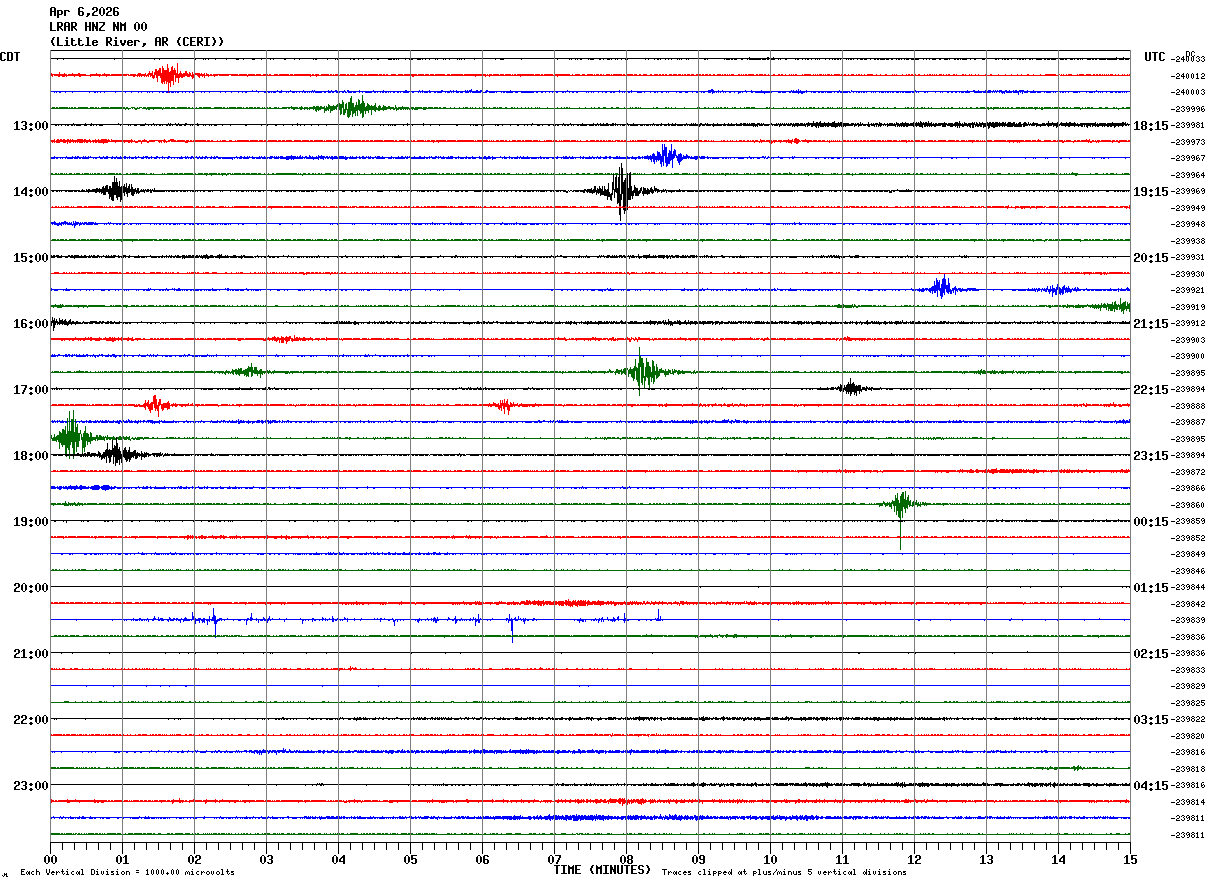Click the 21:15 UTC time label
Image resolution: width=1210 pixels, height=886 pixels.
[x=1151, y=324]
